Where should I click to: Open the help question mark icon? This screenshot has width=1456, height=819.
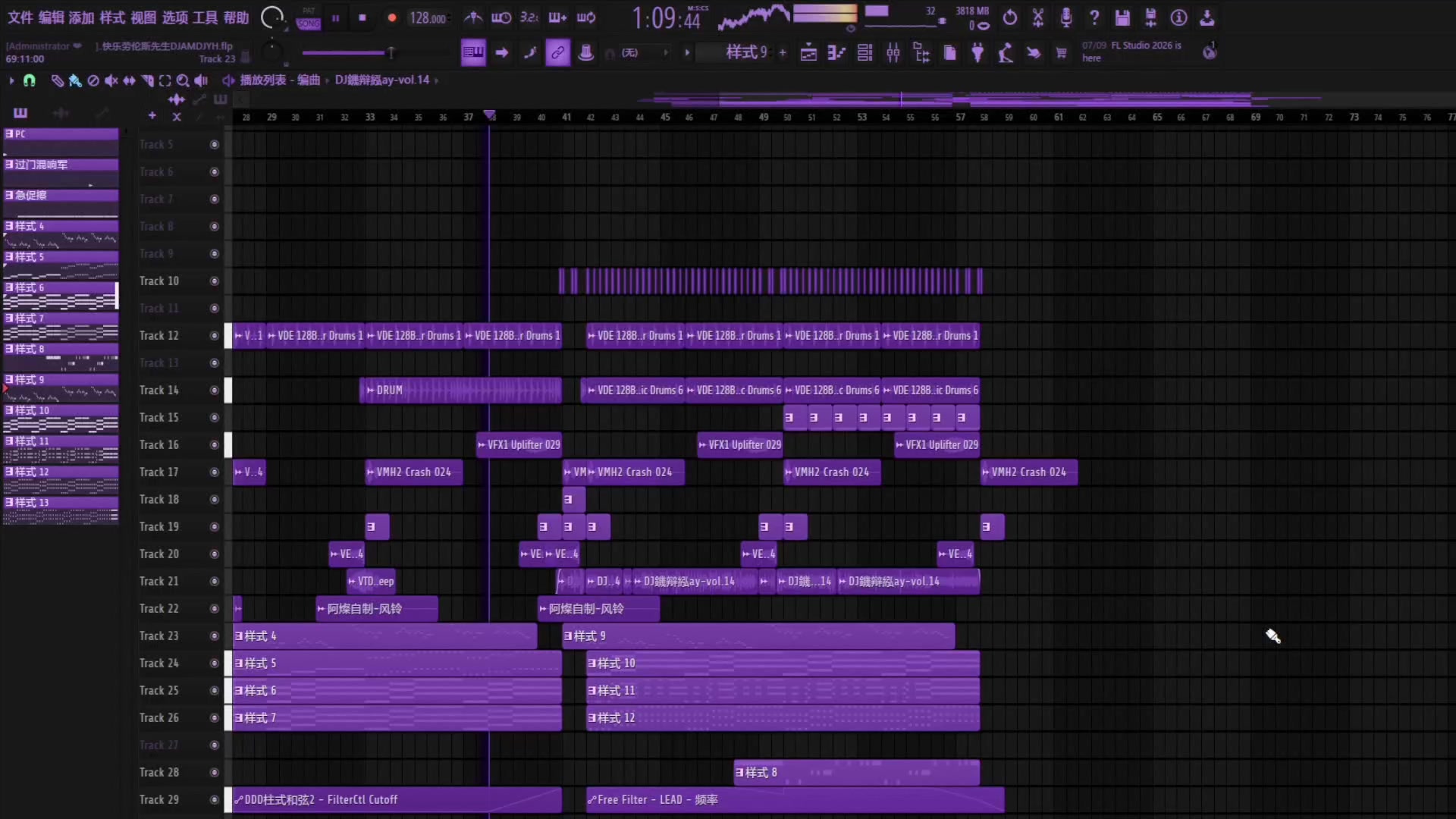[x=1094, y=17]
